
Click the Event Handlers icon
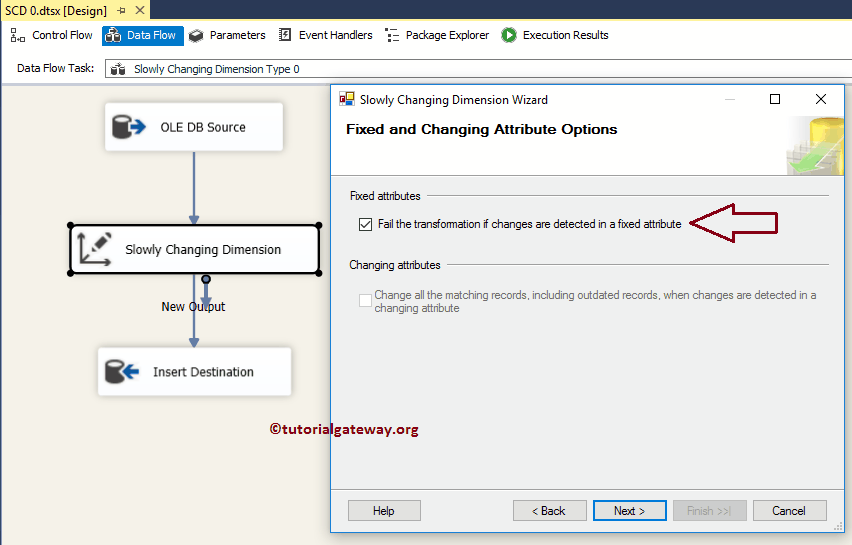[286, 35]
